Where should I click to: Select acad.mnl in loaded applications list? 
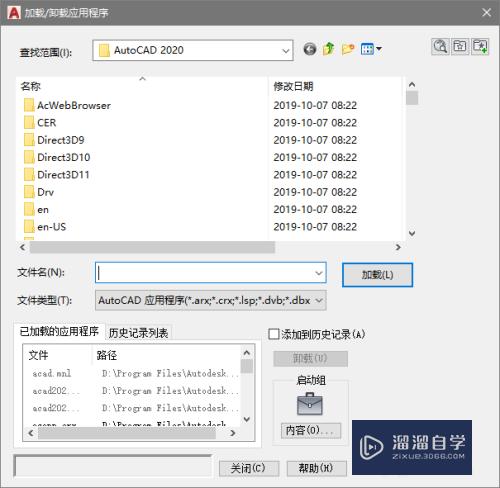coord(52,373)
